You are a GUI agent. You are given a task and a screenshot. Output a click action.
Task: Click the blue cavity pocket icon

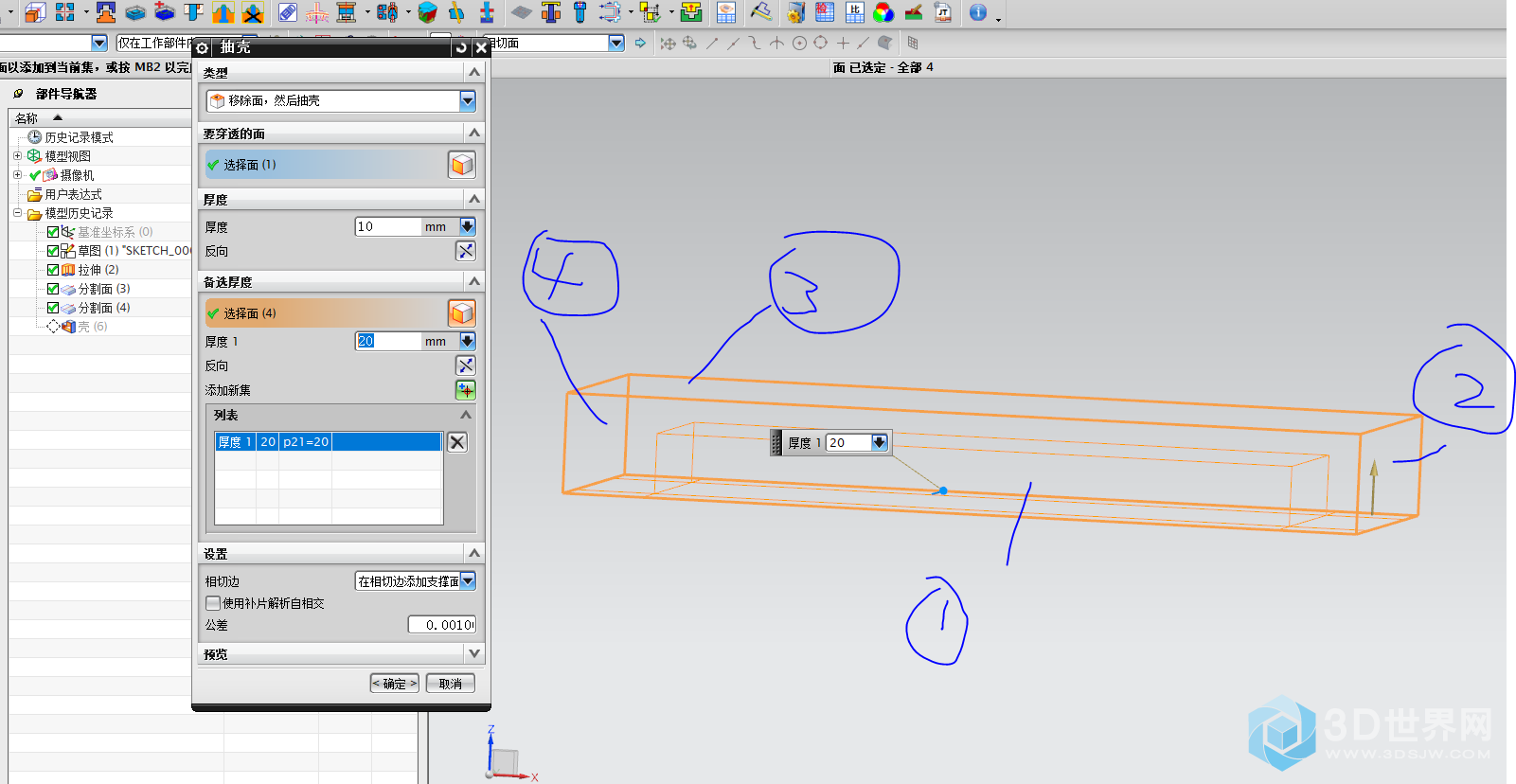coord(135,12)
